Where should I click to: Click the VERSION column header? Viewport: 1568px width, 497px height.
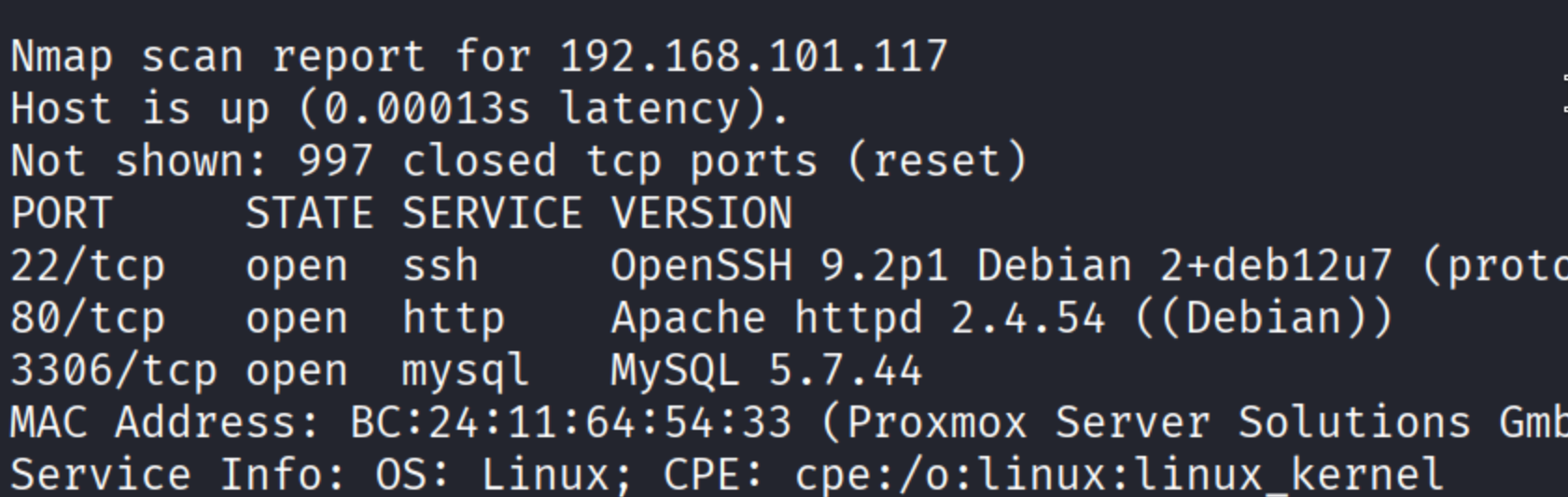pos(701,214)
